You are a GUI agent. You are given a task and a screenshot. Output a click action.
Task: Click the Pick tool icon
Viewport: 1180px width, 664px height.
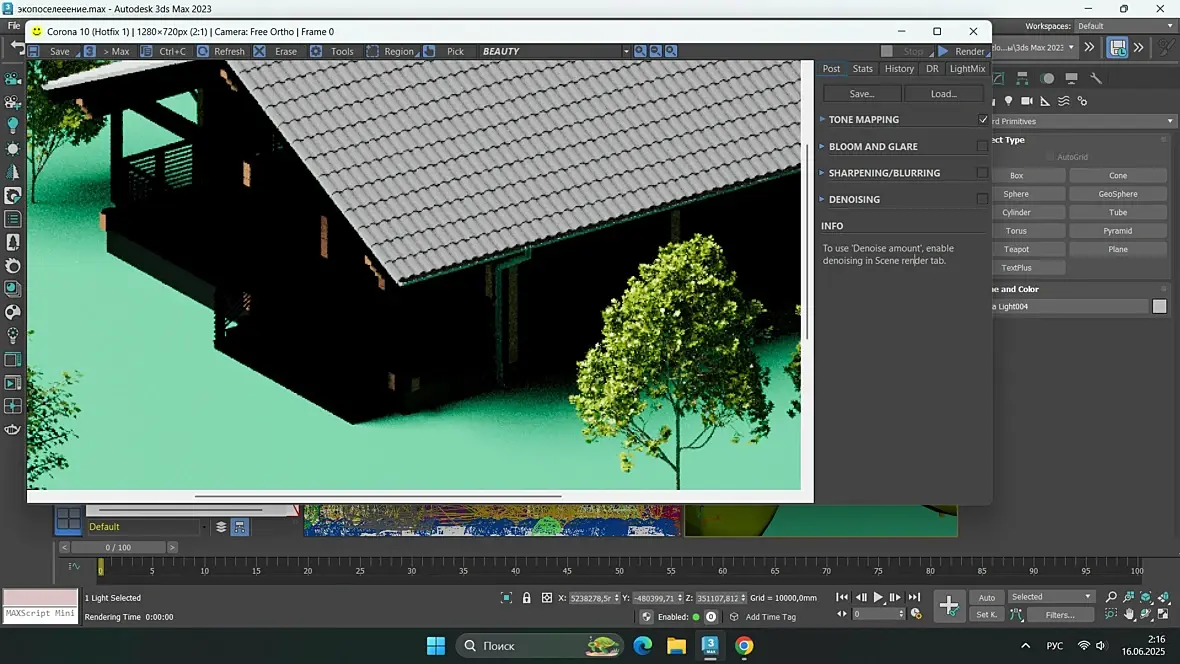(x=429, y=51)
